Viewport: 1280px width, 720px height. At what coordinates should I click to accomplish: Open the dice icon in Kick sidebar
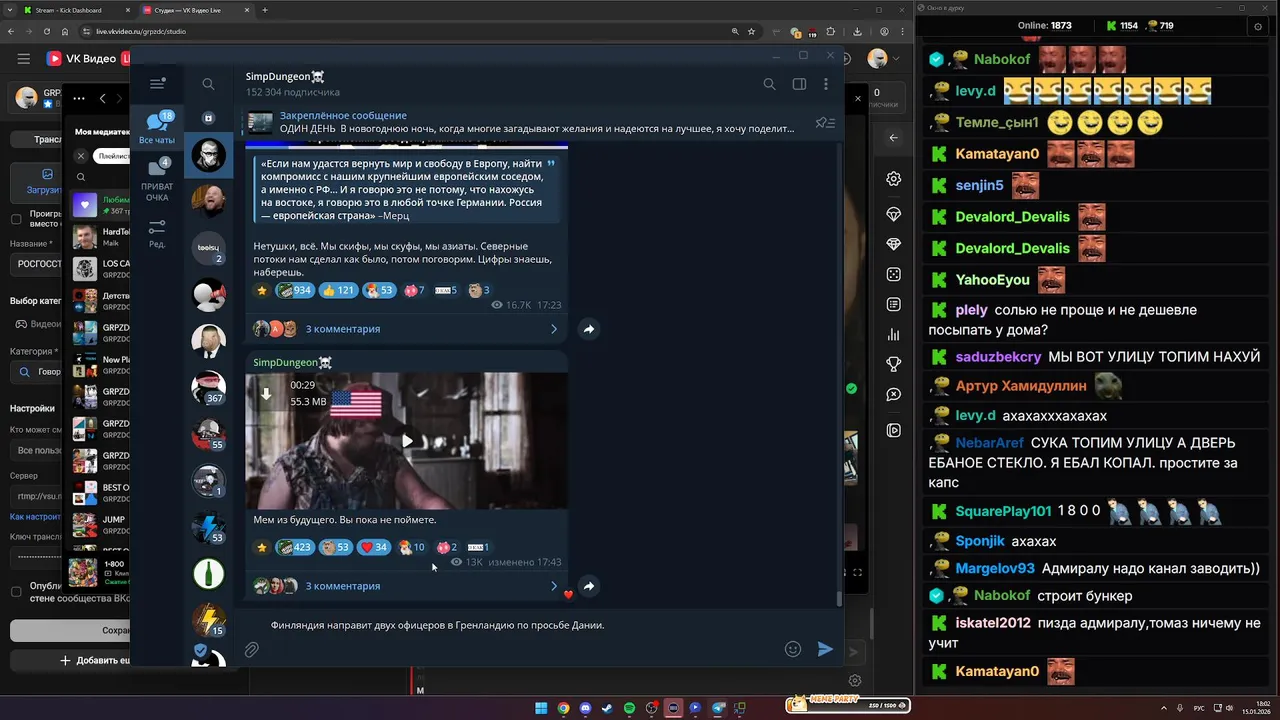tap(894, 274)
